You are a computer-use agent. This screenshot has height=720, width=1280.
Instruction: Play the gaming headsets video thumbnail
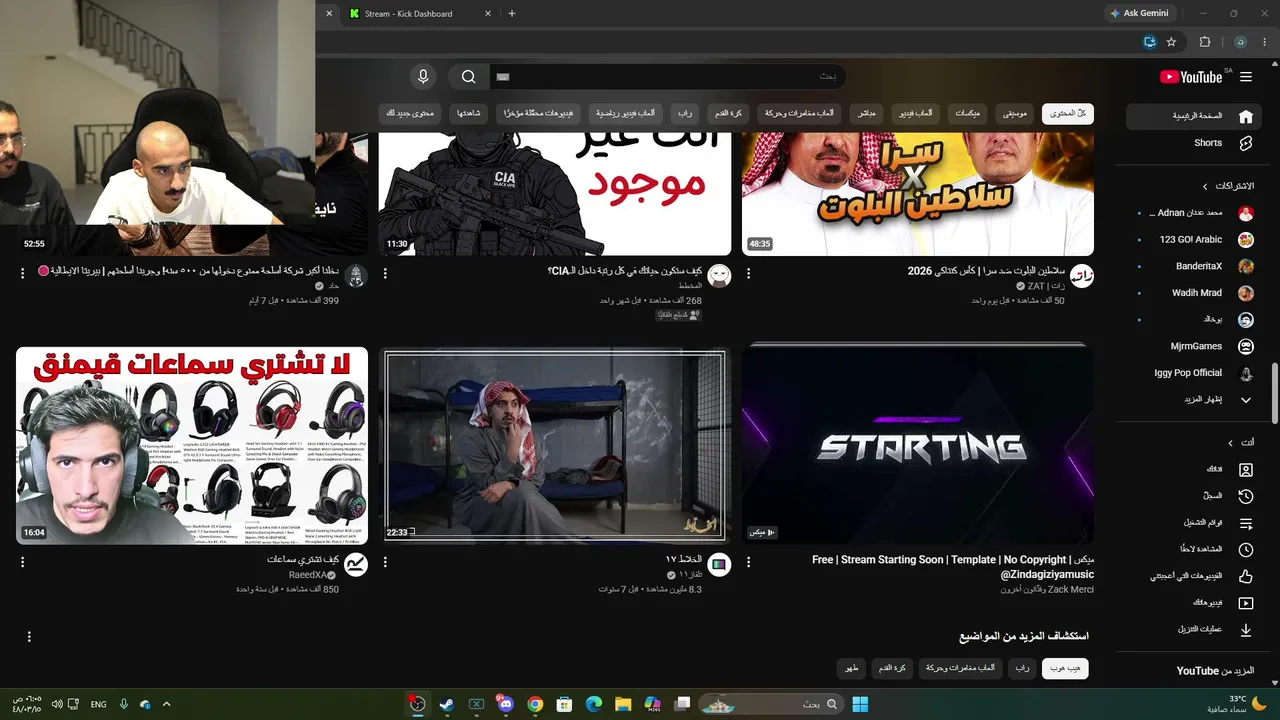(192, 445)
